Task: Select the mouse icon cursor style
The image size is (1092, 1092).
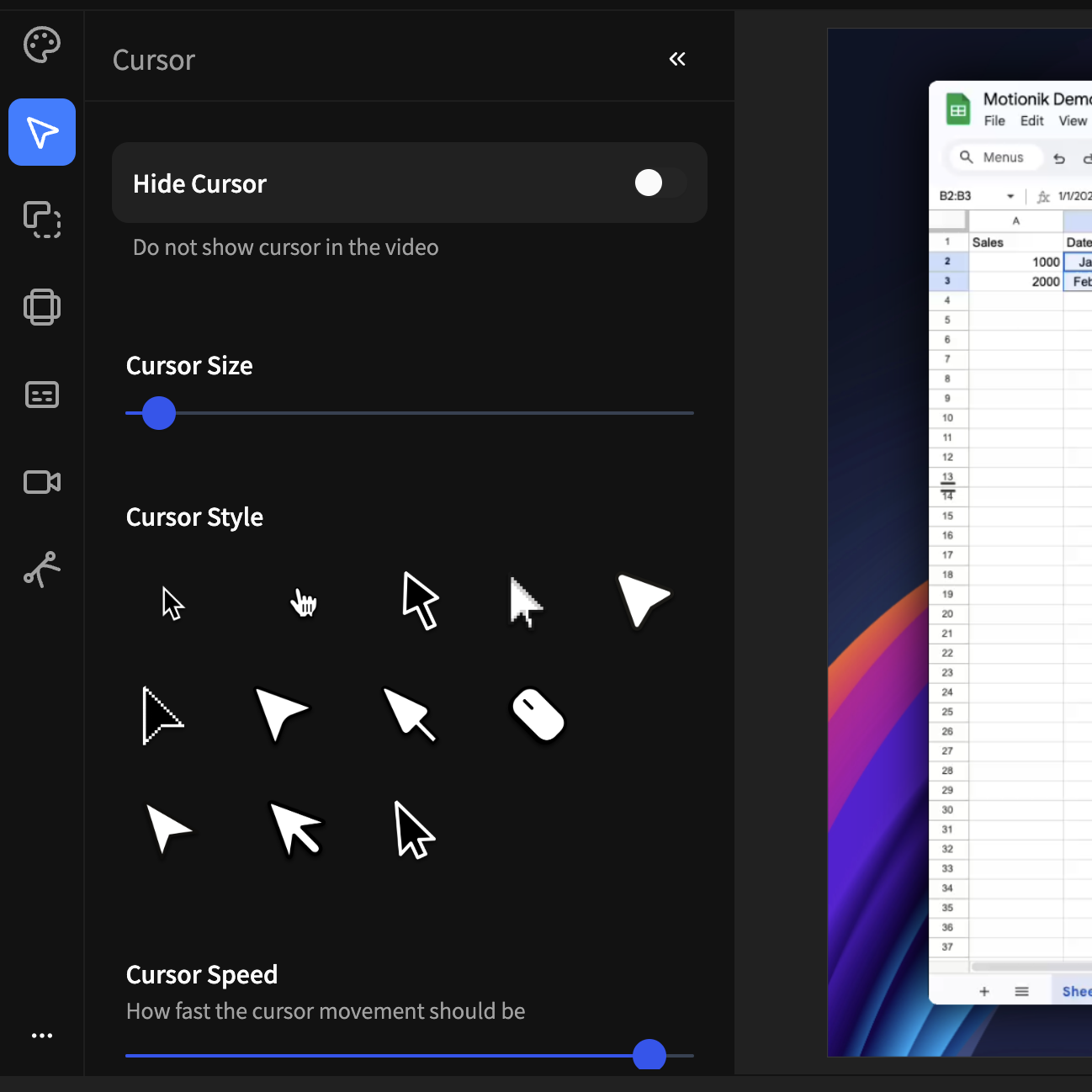Action: [x=538, y=714]
